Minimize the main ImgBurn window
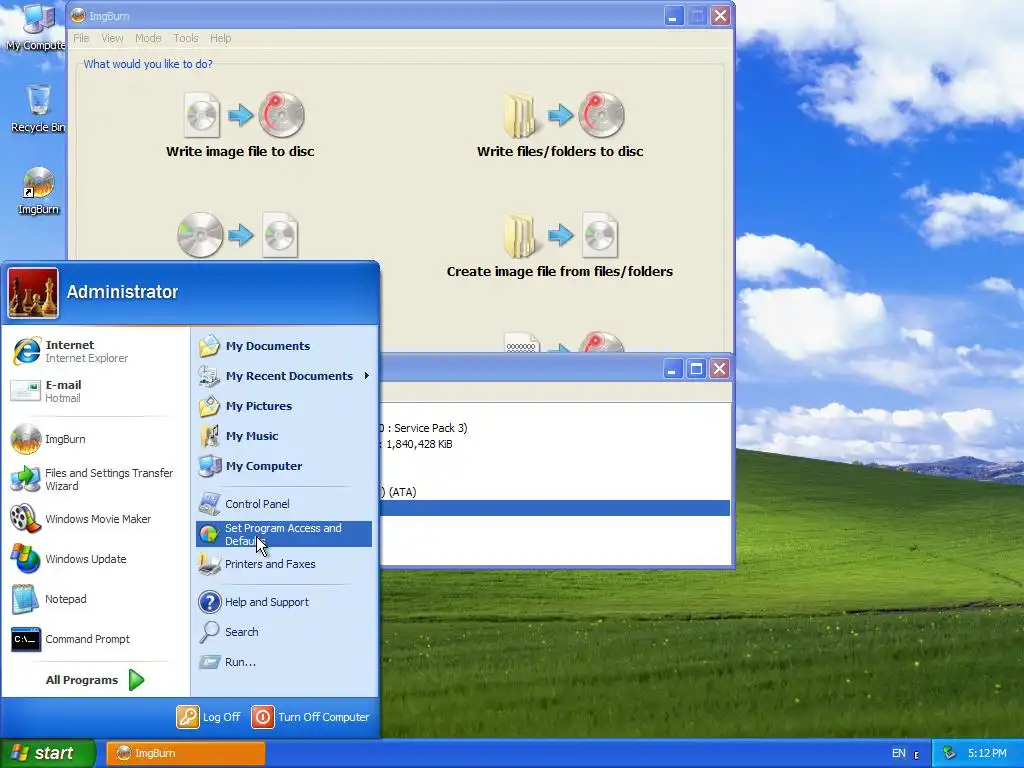Image resolution: width=1024 pixels, height=768 pixels. coord(673,16)
